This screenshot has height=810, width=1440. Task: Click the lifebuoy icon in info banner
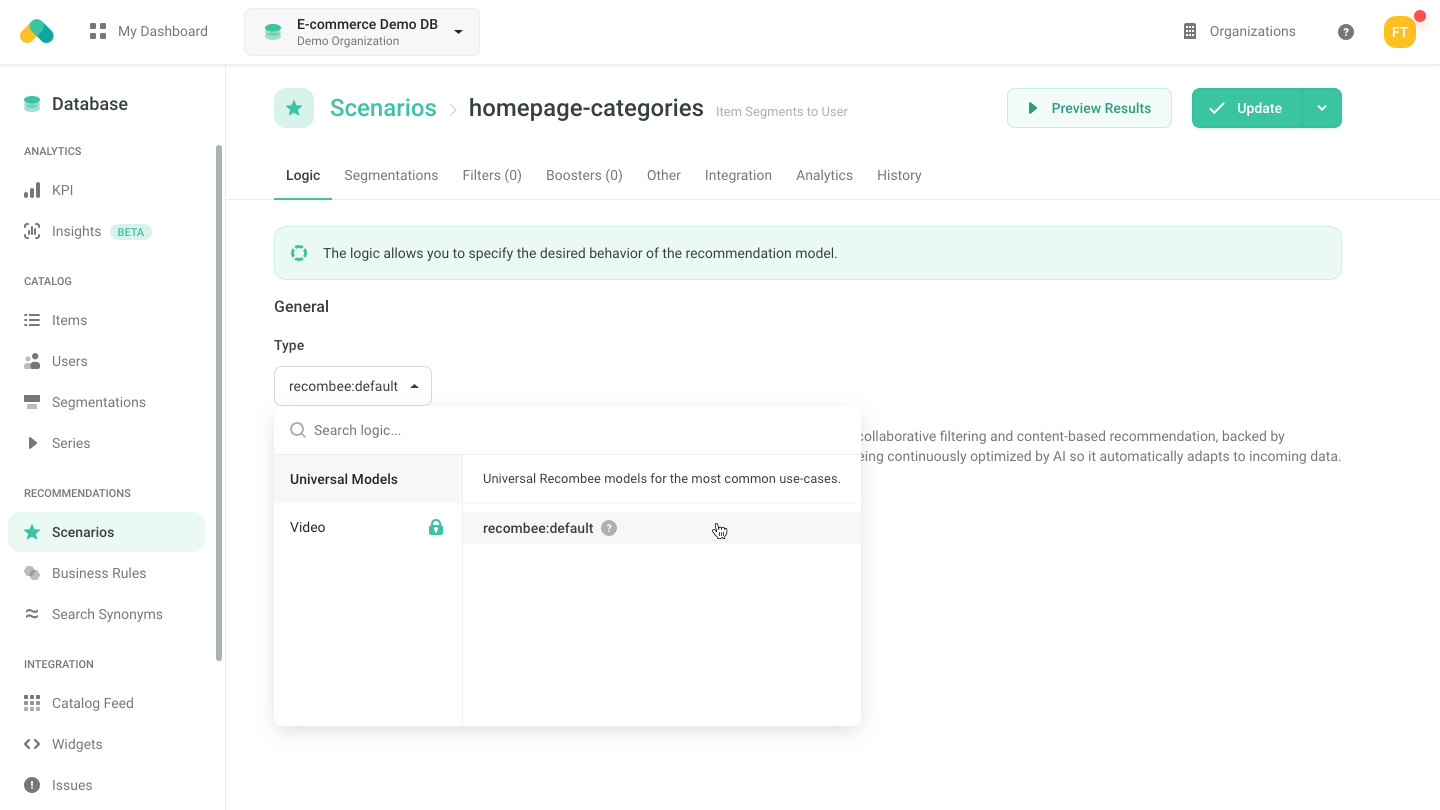click(x=299, y=253)
